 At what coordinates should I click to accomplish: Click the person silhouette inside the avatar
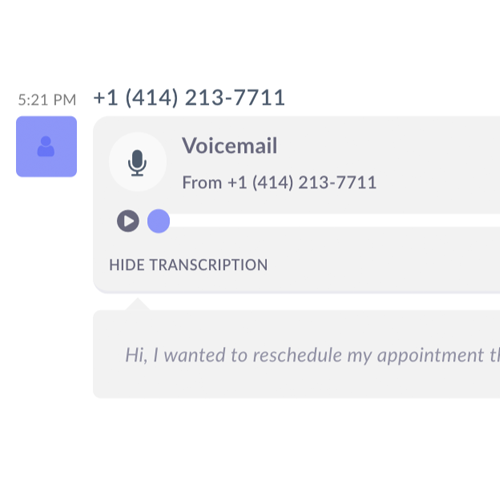(46, 146)
